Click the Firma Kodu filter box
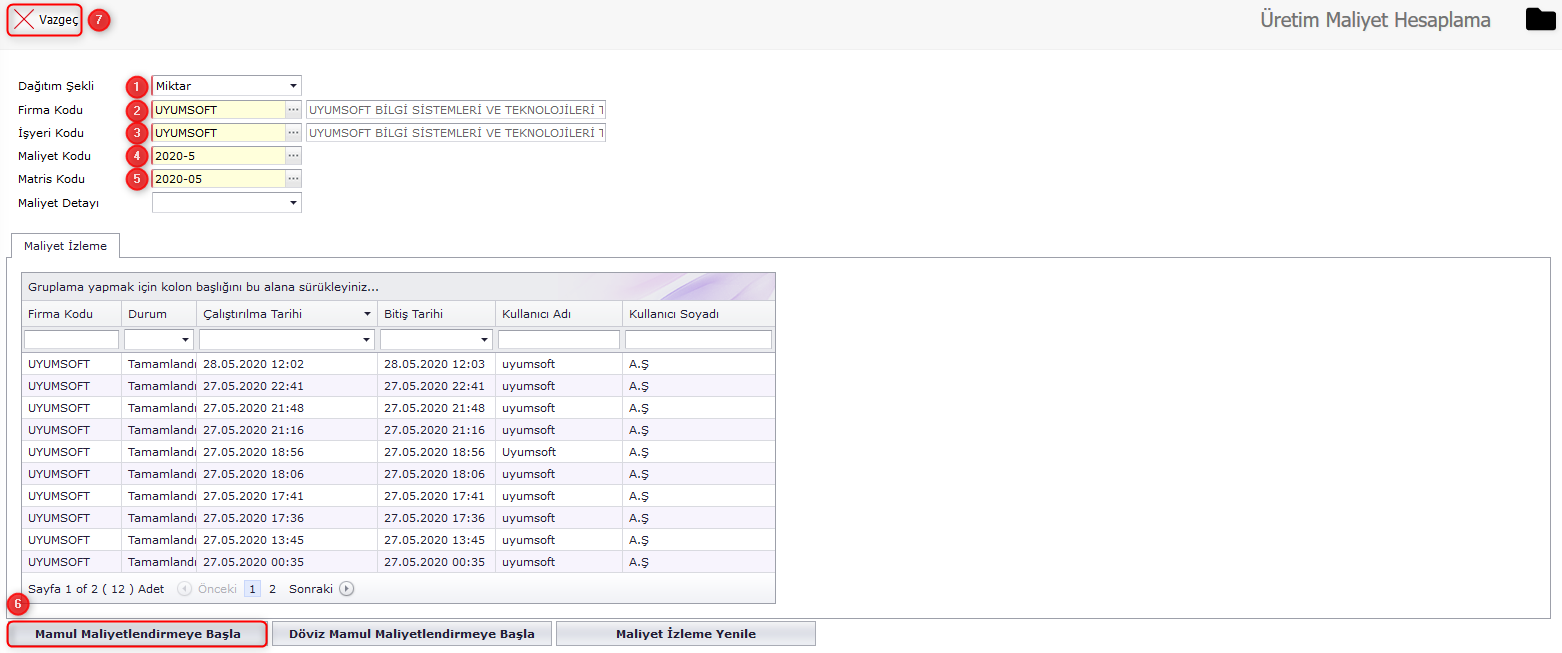Image resolution: width=1562 pixels, height=653 pixels. pyautogui.click(x=71, y=340)
